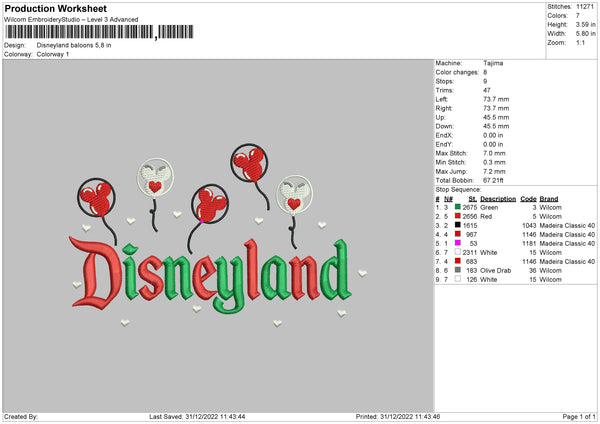Click the Machine value Tajima

493,63
